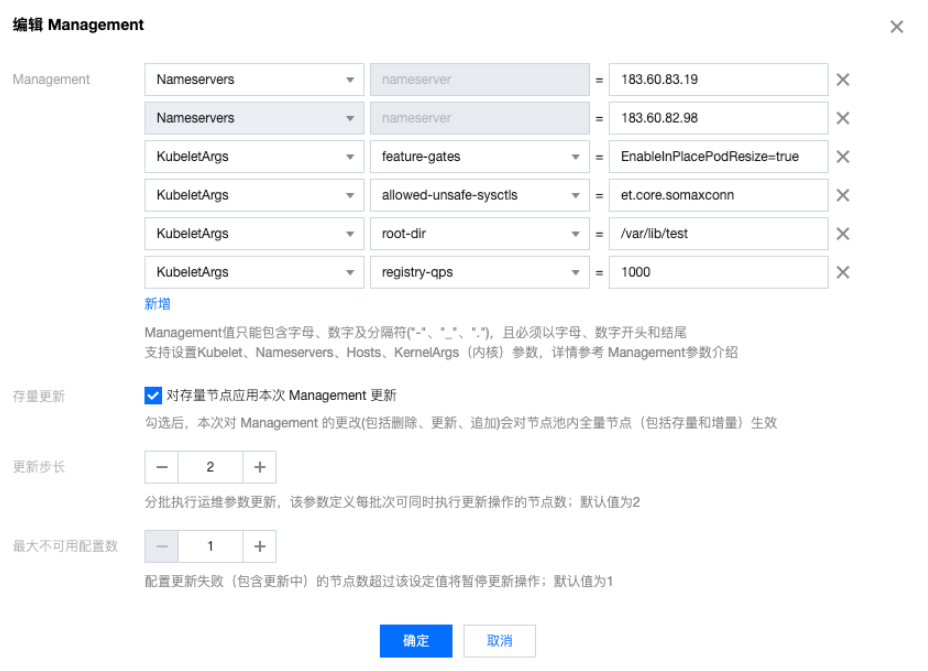
Task: Delete the root-dir row
Action: pos(843,233)
